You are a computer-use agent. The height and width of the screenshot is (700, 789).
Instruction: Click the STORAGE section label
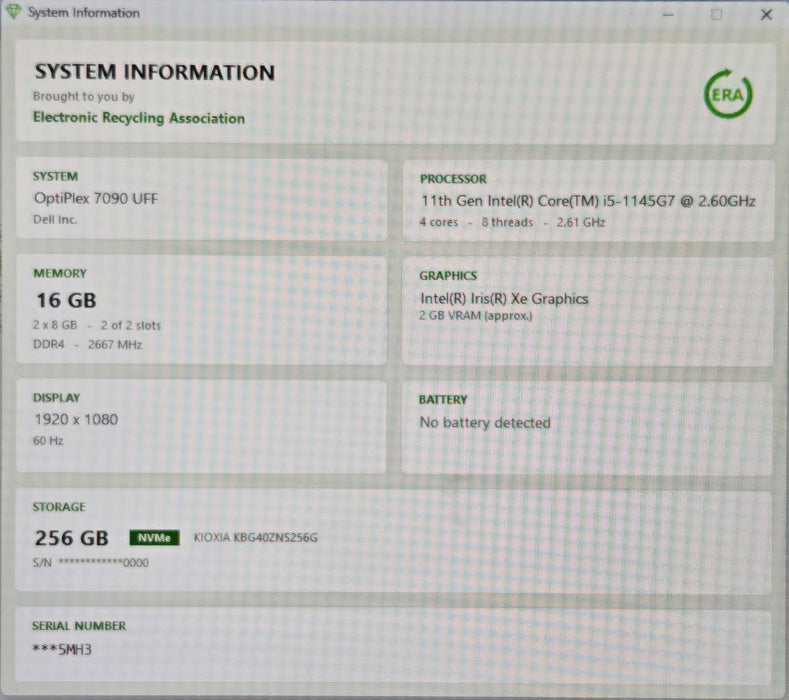(x=59, y=507)
